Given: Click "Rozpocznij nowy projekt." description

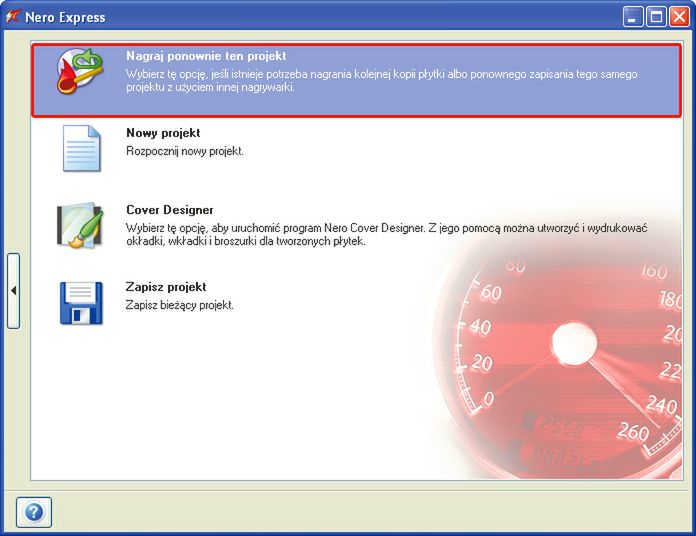Looking at the screenshot, I should [x=185, y=151].
